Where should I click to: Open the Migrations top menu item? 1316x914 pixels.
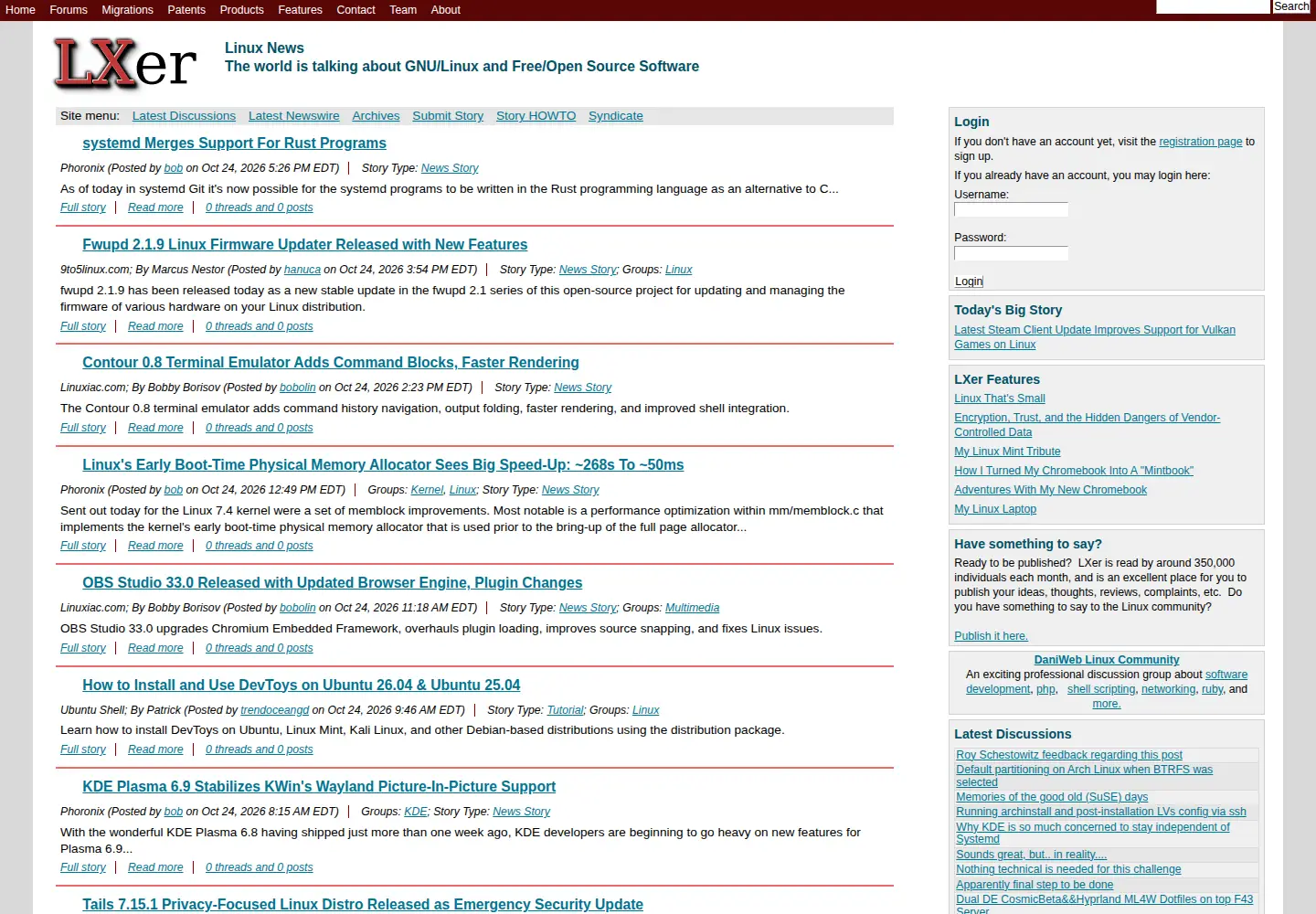coord(127,10)
